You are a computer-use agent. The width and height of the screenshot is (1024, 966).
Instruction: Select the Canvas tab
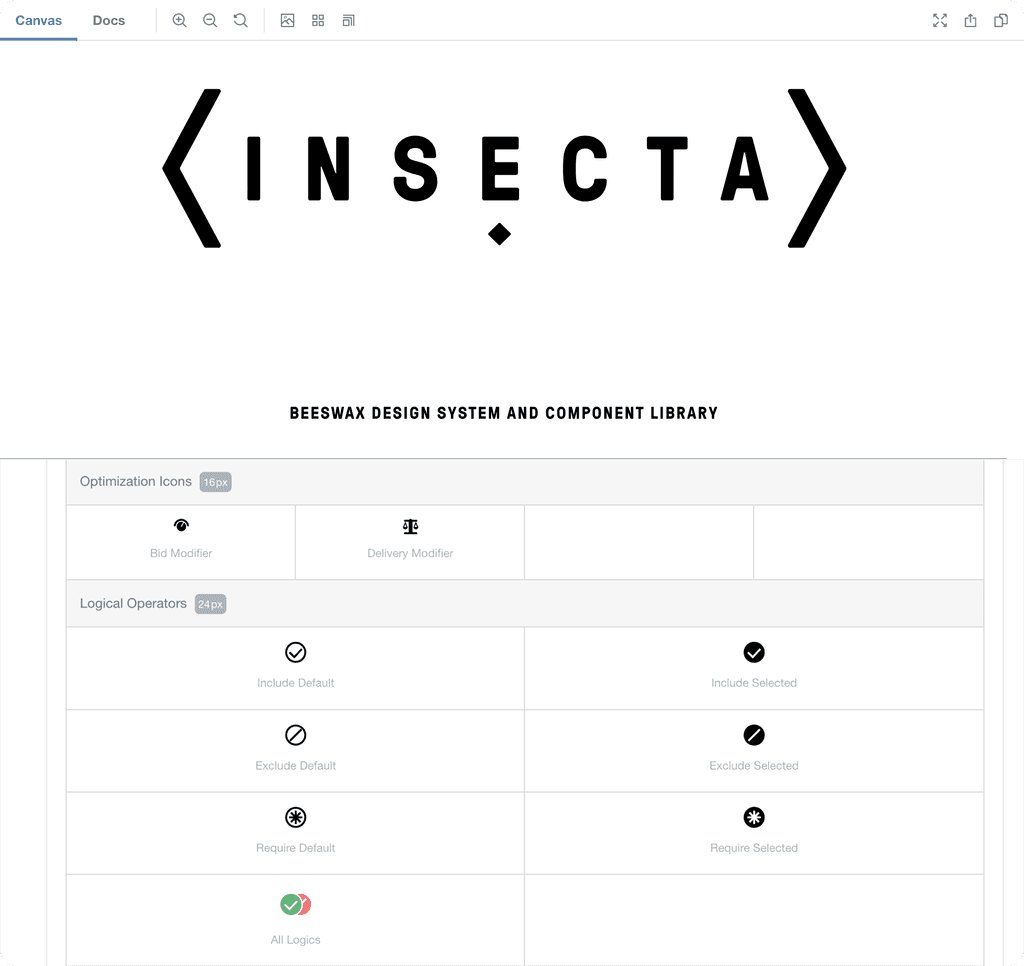(39, 20)
